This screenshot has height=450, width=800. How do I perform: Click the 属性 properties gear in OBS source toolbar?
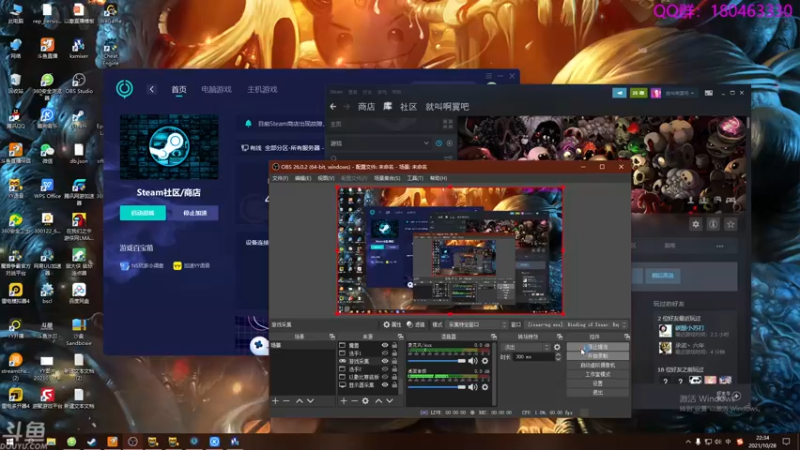392,324
